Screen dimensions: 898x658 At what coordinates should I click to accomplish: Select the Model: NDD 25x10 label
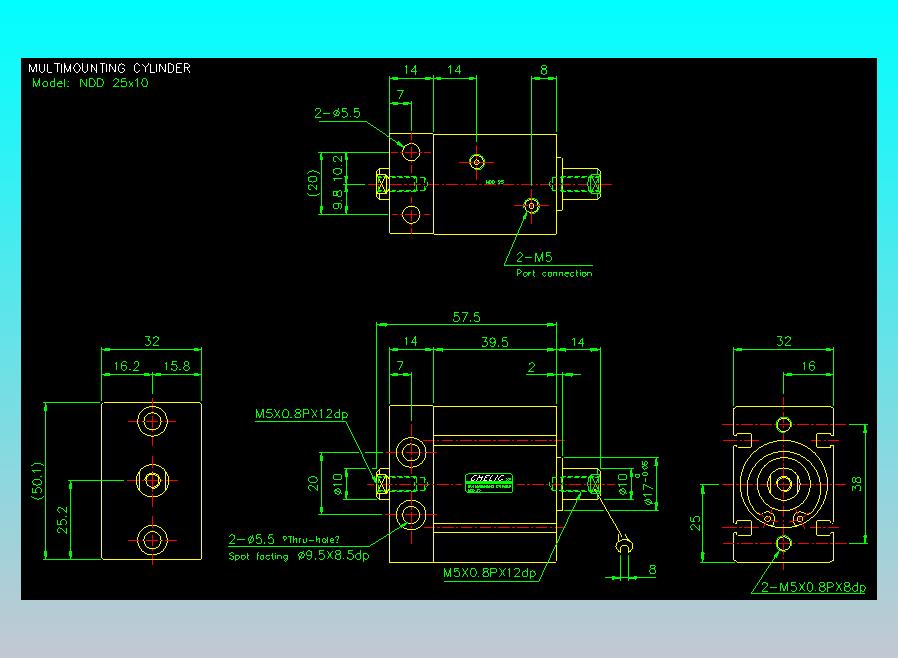pyautogui.click(x=90, y=83)
